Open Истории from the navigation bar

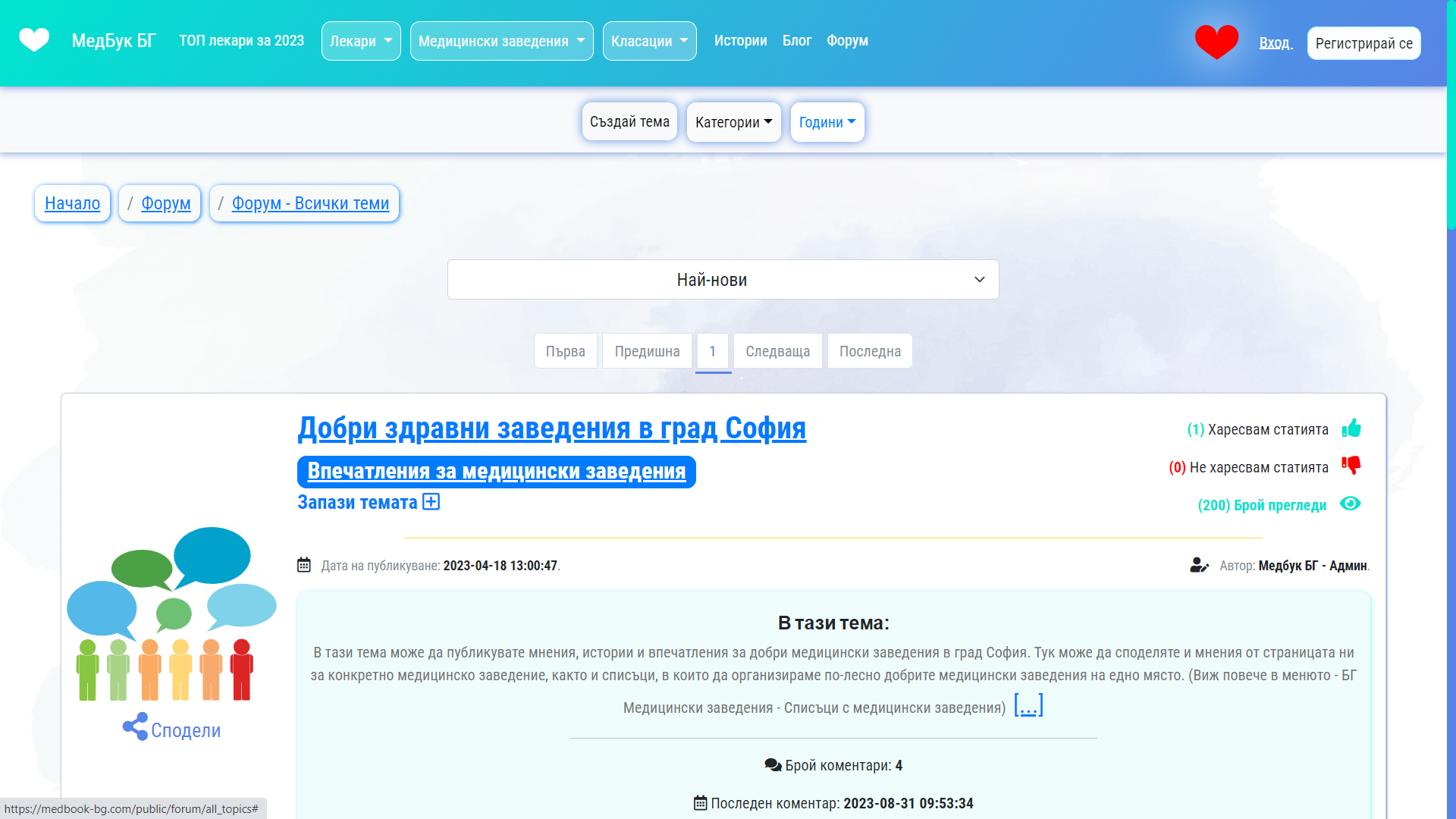click(741, 41)
